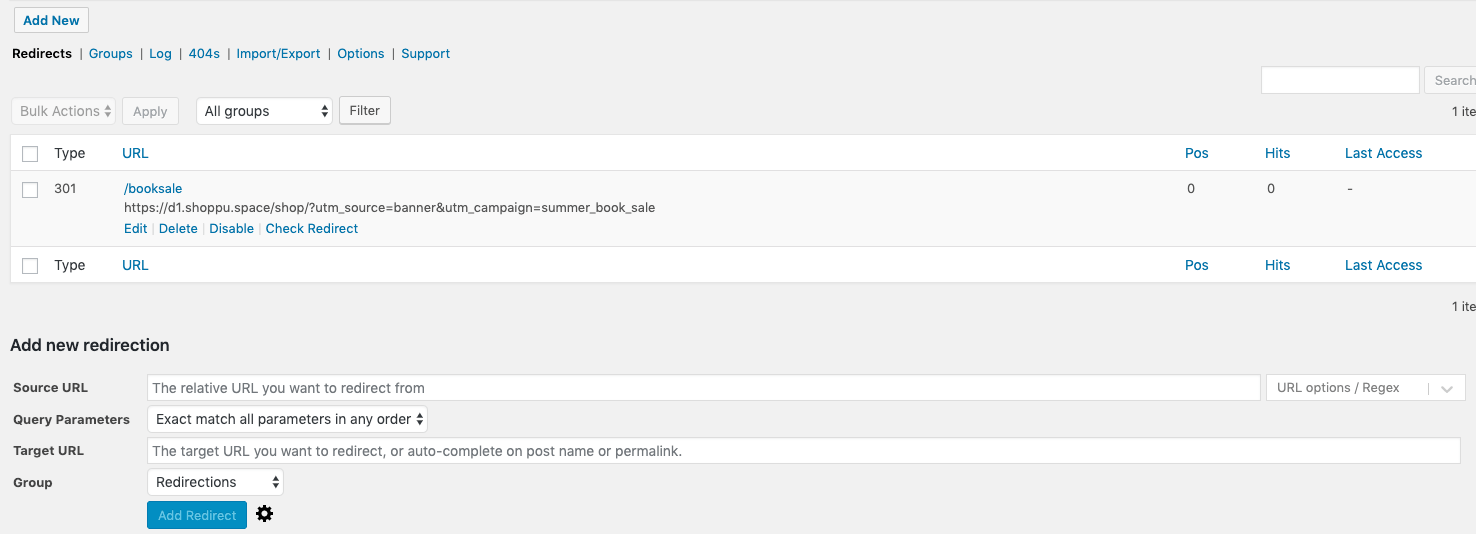Viewport: 1476px width, 534px height.
Task: Open the Group Redirections dropdown
Action: (x=215, y=482)
